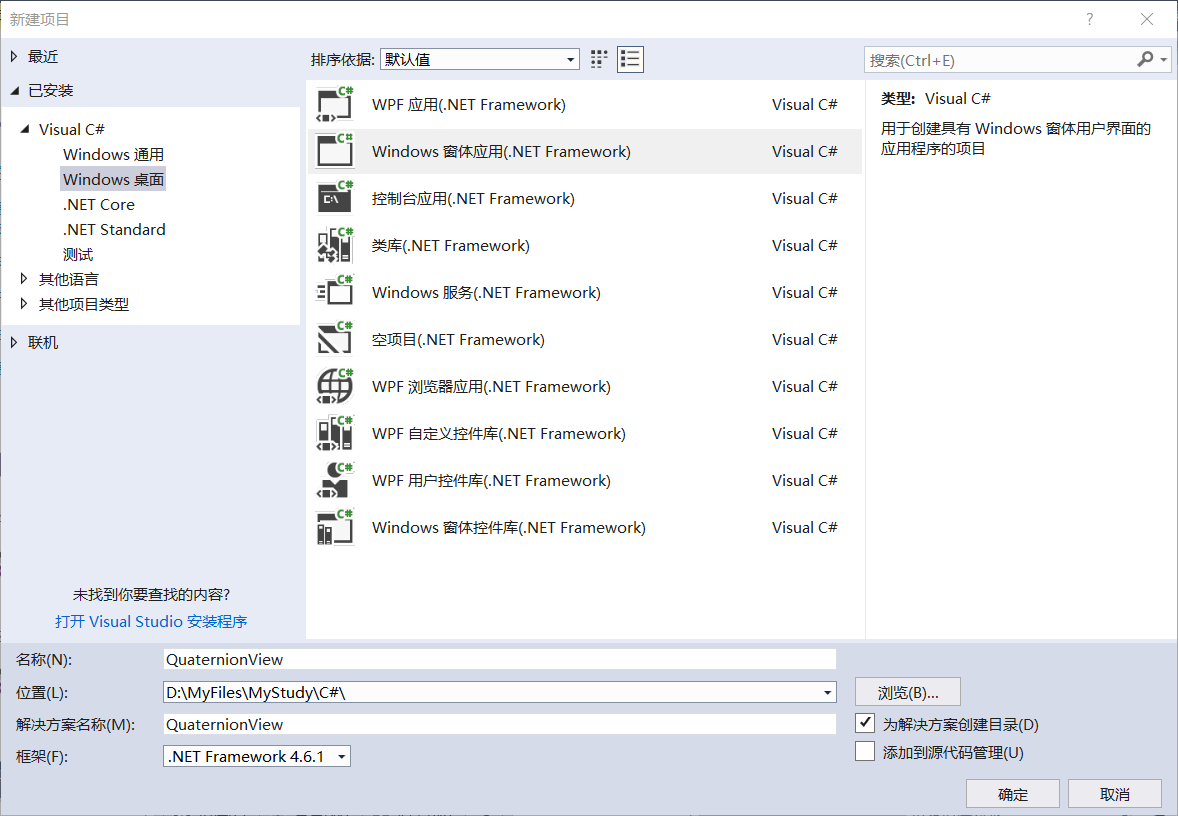Viewport: 1178px width, 816px height.
Task: Select 空项目(.NET Framework) template
Action: (x=584, y=339)
